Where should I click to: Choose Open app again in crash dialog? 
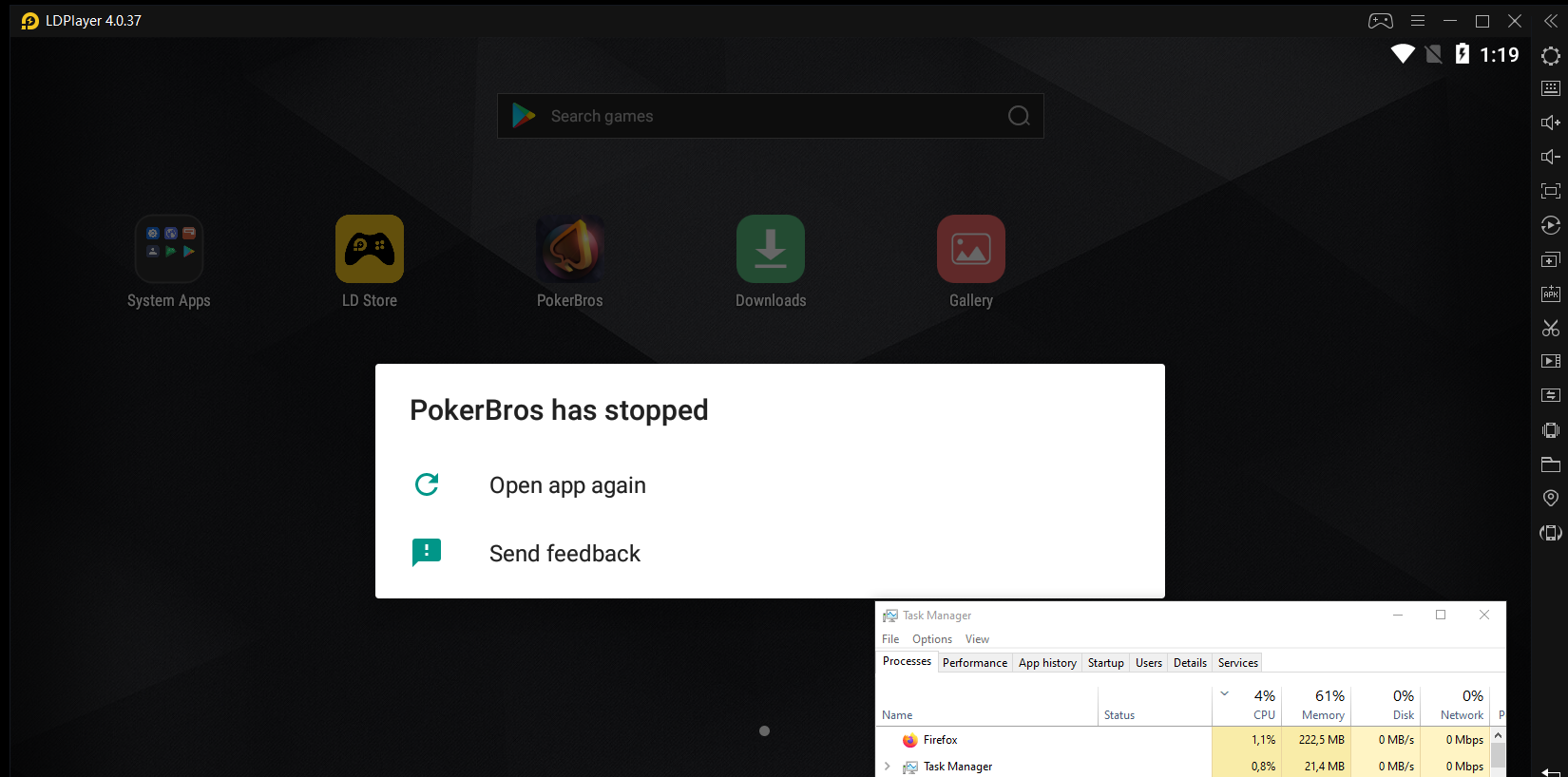click(x=770, y=485)
